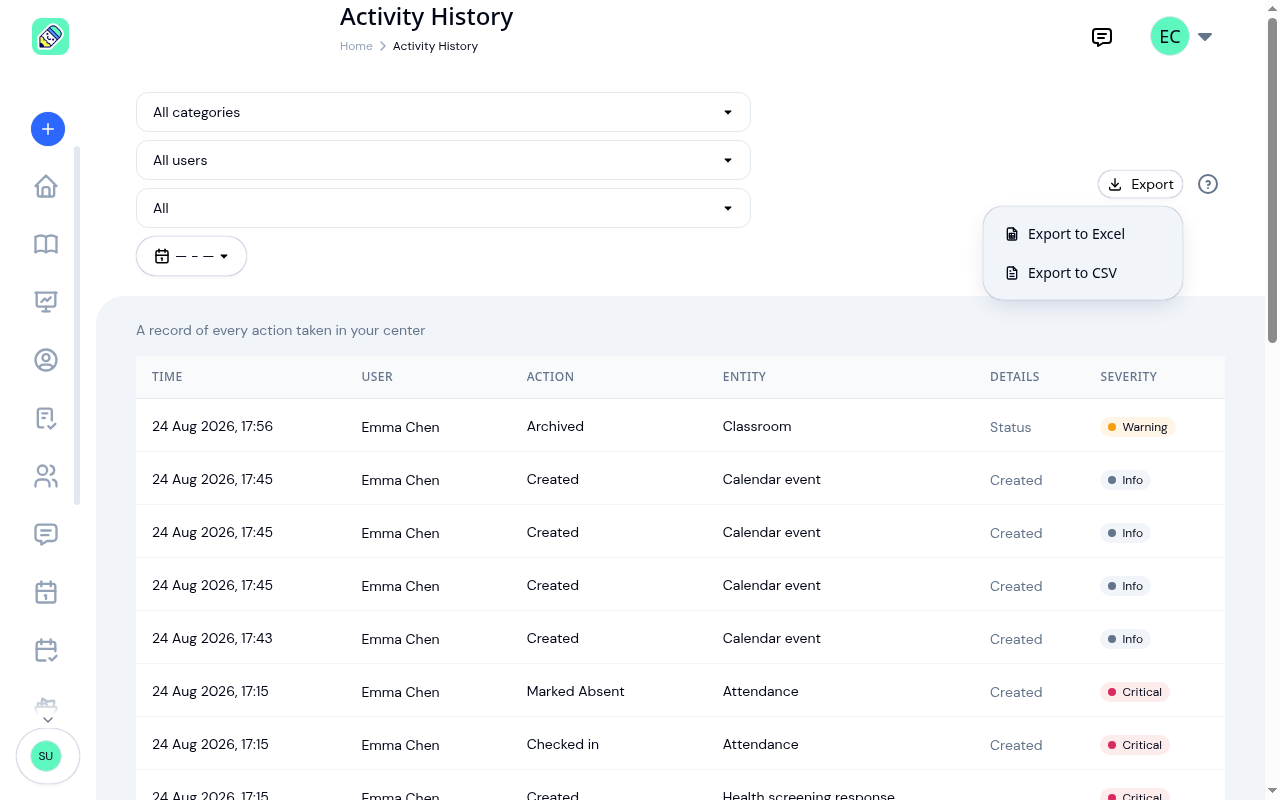Click the ENTITY column header
The width and height of the screenshot is (1280, 800).
(x=744, y=377)
